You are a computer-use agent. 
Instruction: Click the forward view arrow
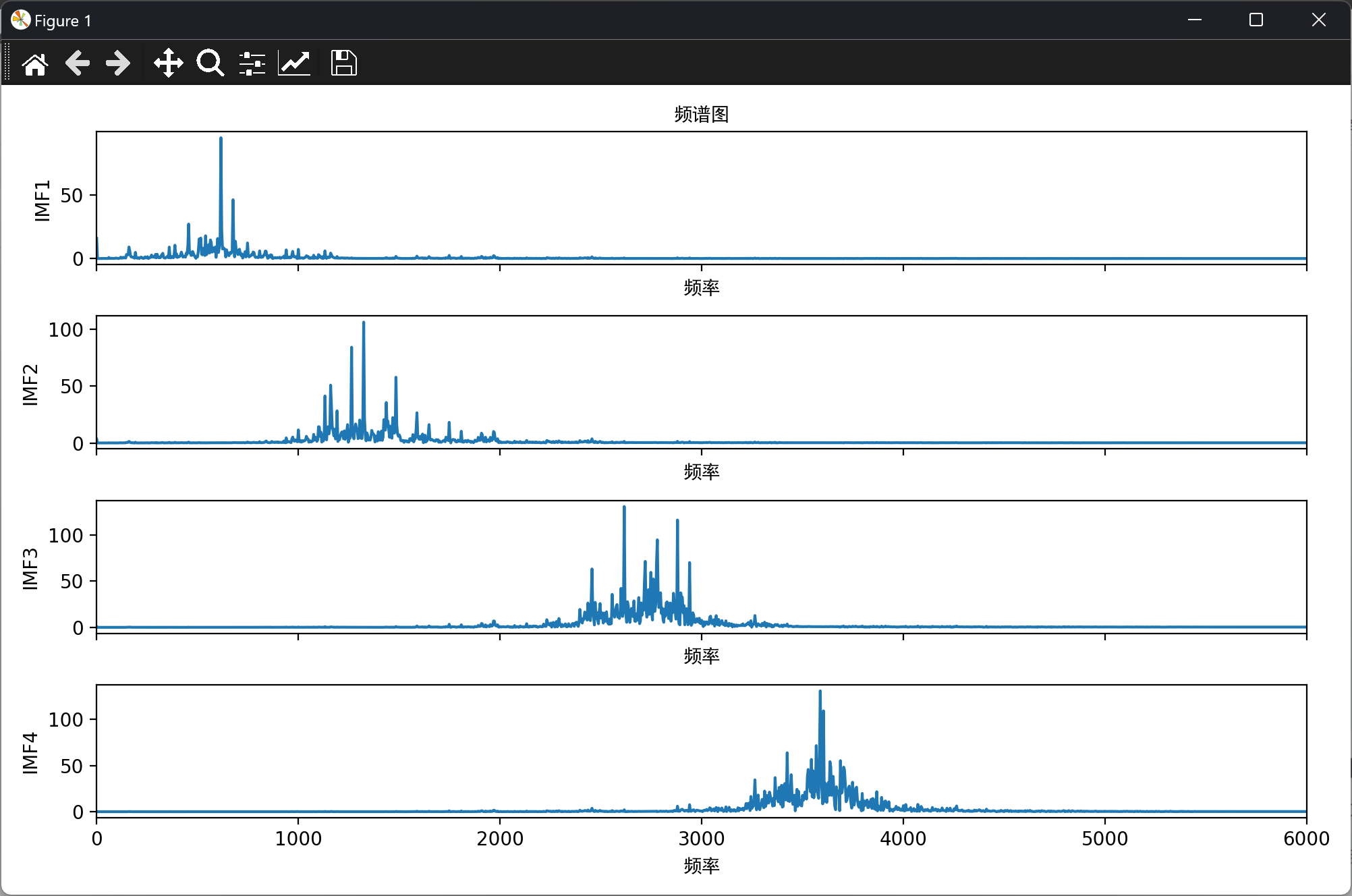pos(119,63)
